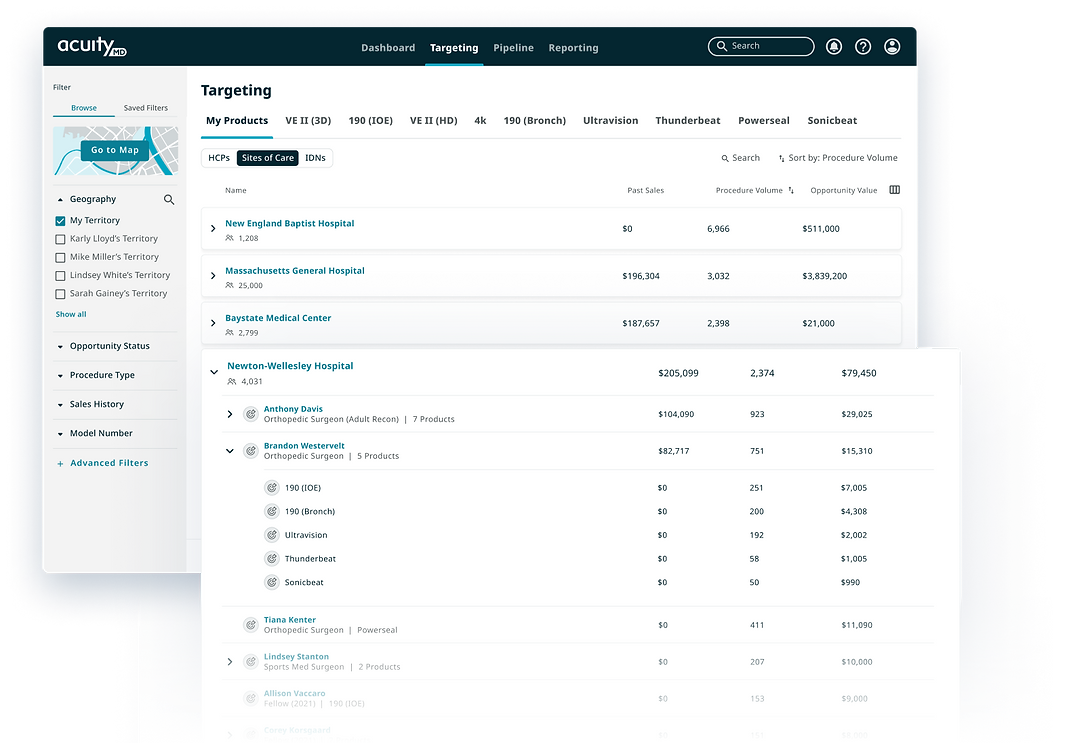Screen dimensions: 1069x743
Task: Switch to the Pipeline navigation tab
Action: (x=513, y=47)
